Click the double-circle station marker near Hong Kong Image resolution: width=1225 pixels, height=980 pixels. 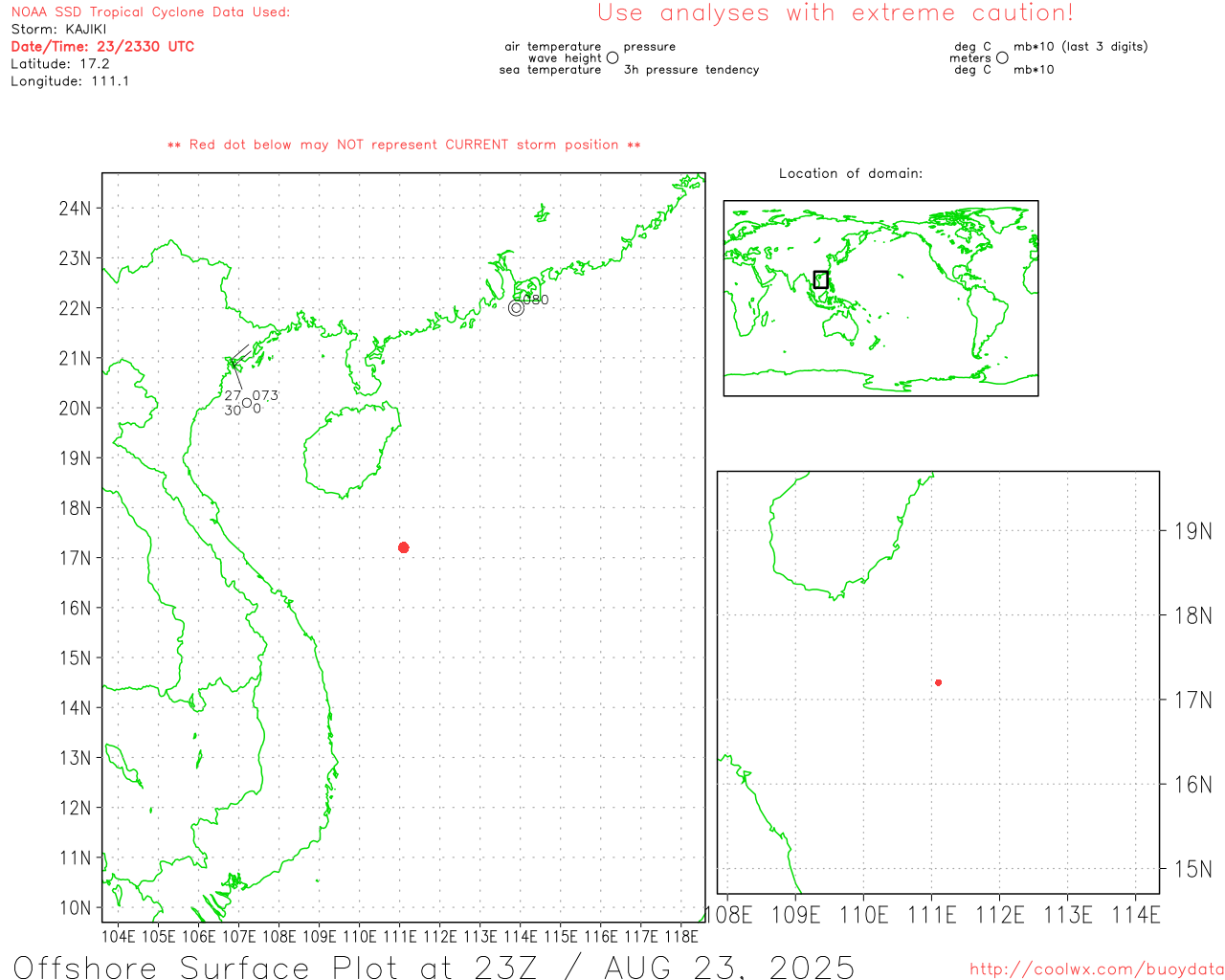tap(517, 308)
